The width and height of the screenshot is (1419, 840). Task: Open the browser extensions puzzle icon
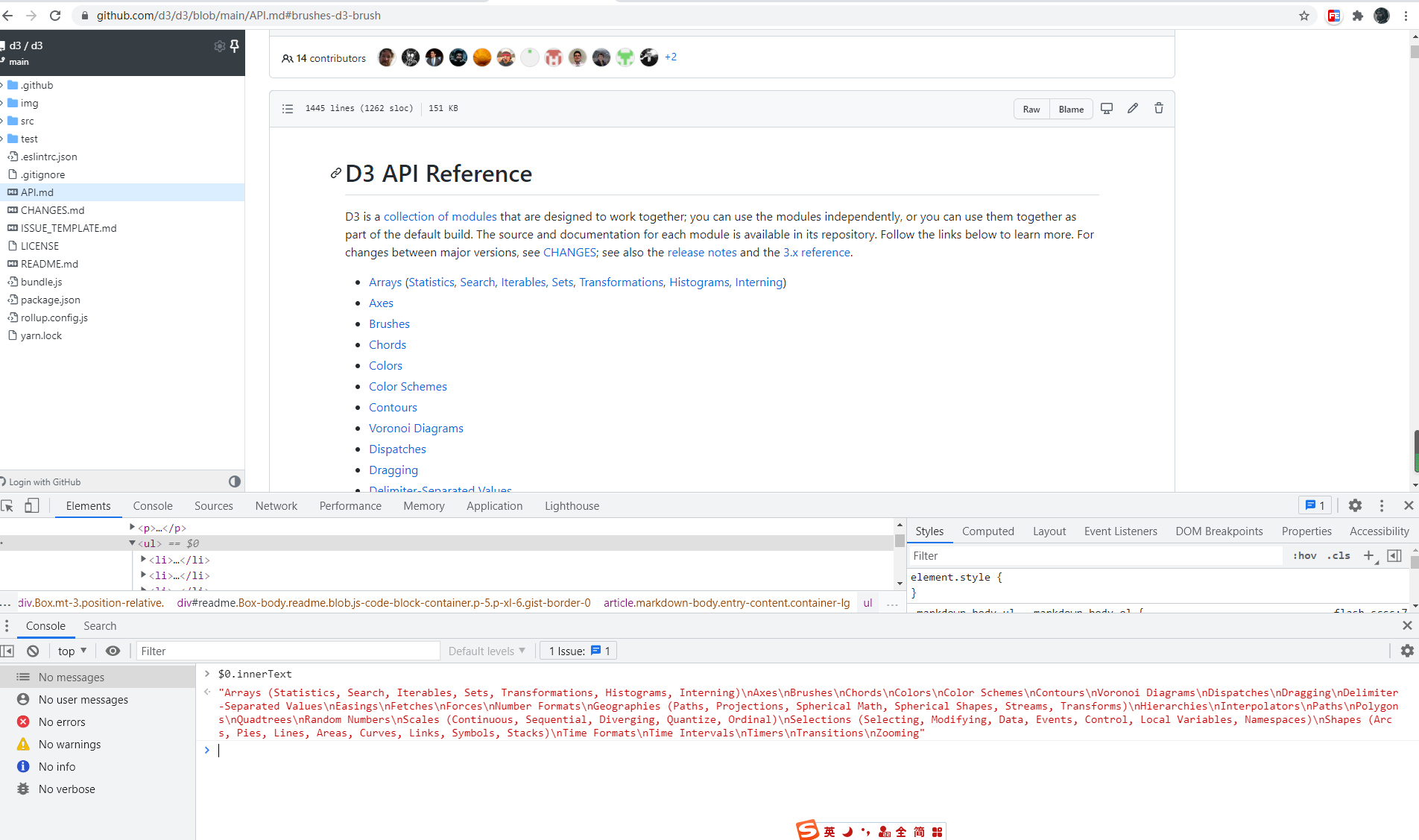(x=1358, y=16)
